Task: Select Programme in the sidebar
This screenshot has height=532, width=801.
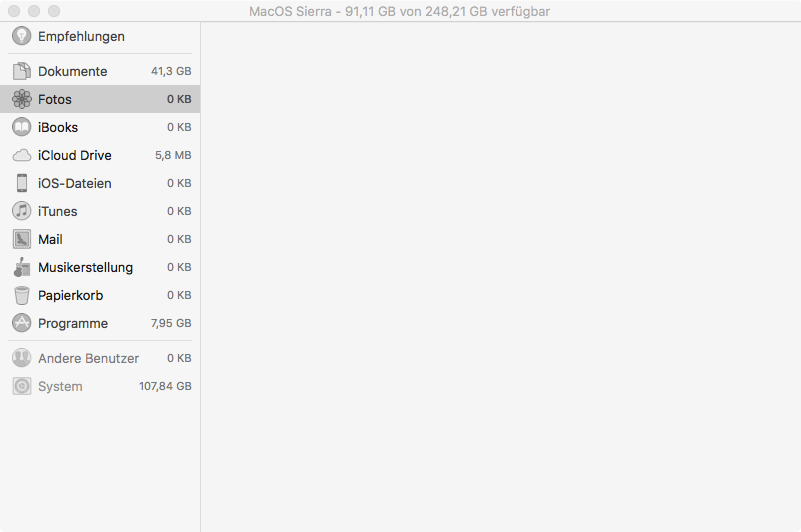Action: click(100, 323)
